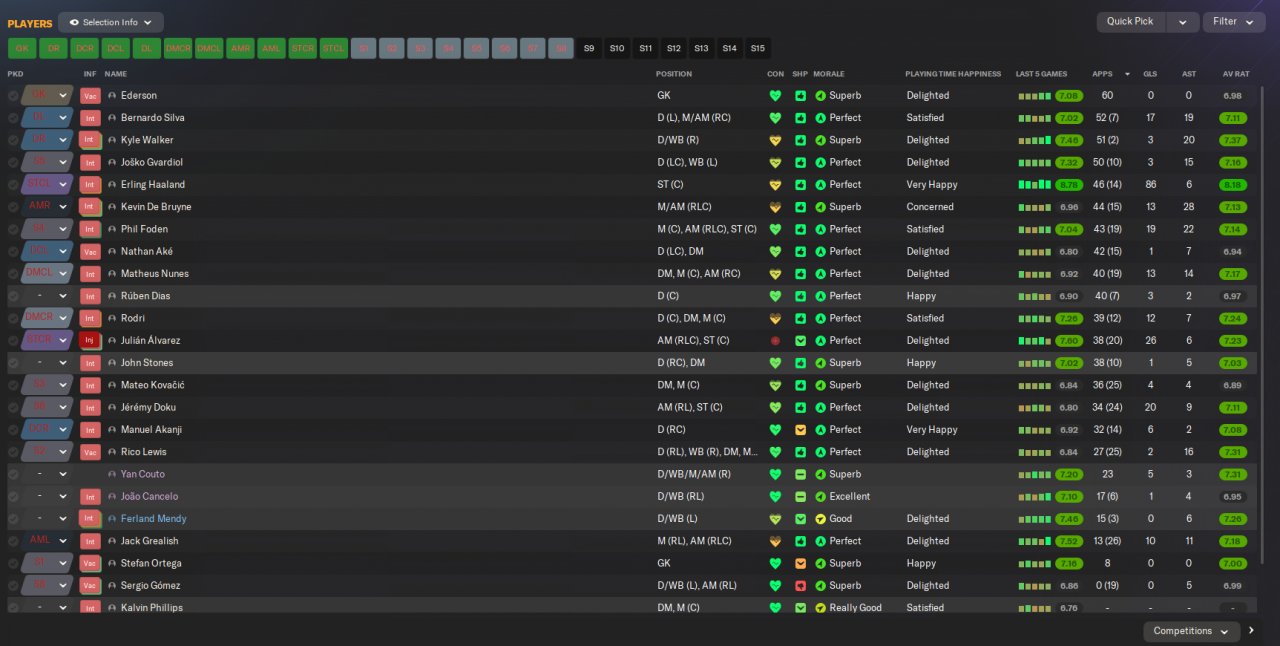Image resolution: width=1280 pixels, height=646 pixels.
Task: Click Nathan Aké's Vac status badge
Action: coord(90,252)
